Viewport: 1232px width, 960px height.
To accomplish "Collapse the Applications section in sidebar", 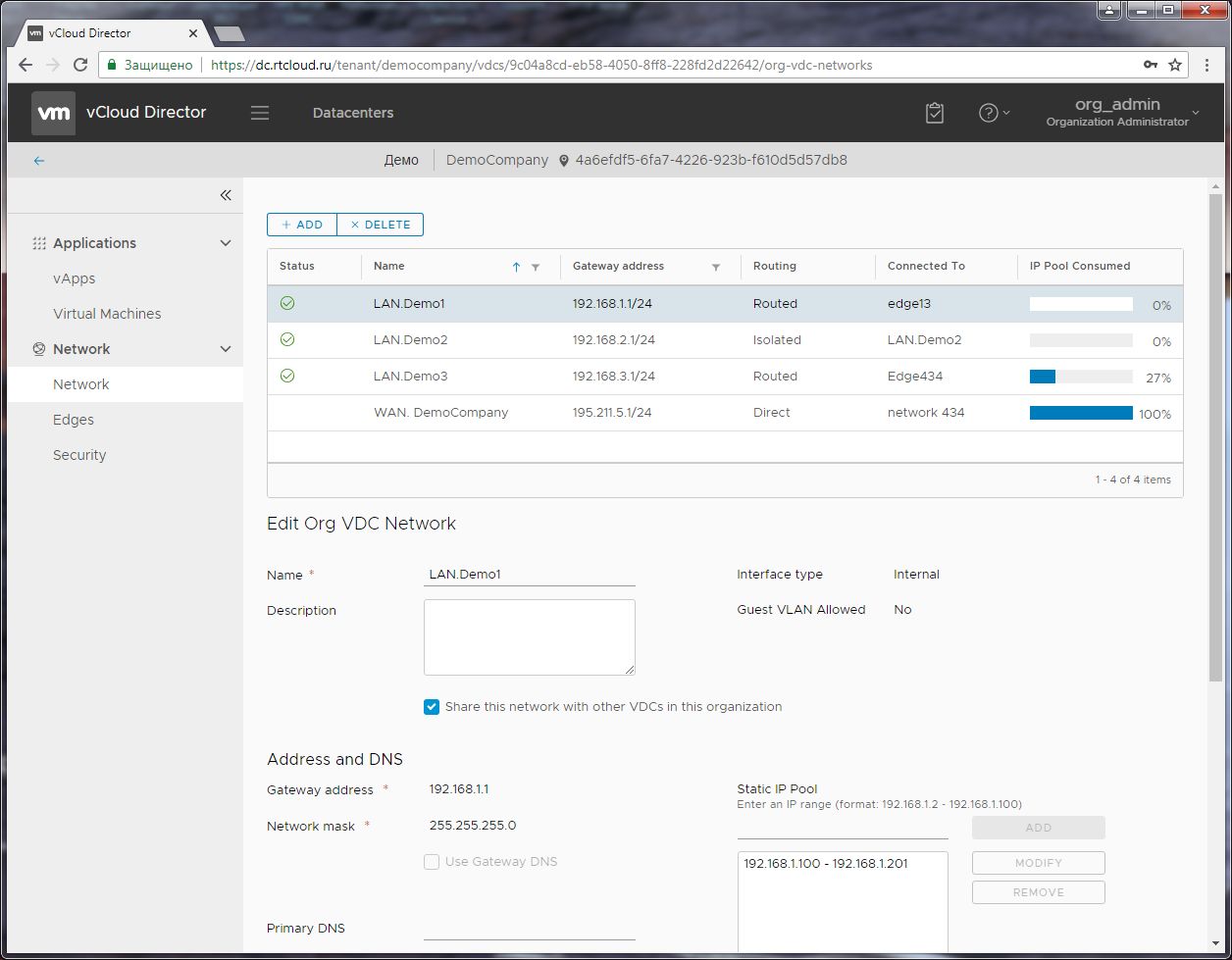I will tap(226, 243).
